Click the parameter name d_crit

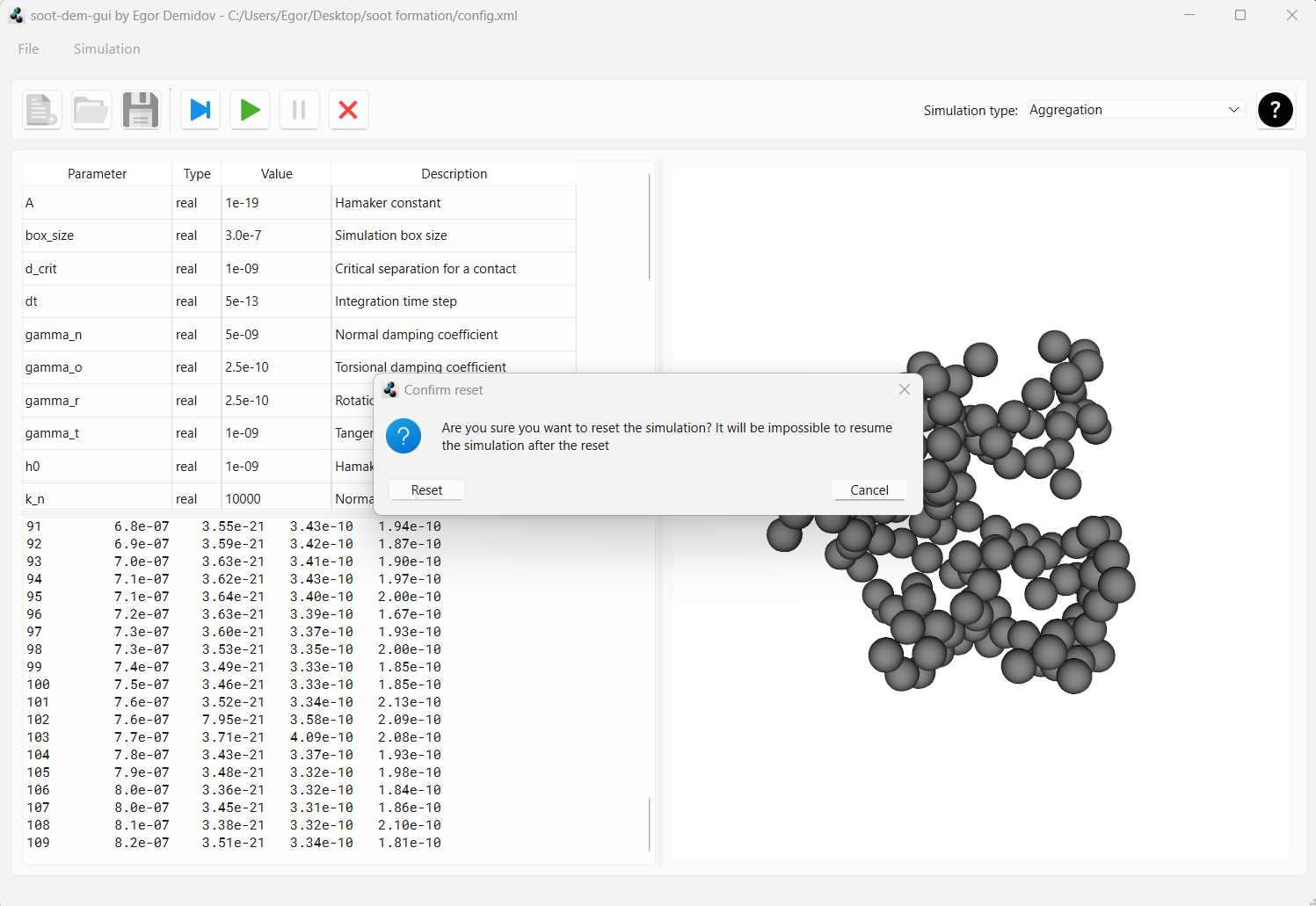click(40, 269)
